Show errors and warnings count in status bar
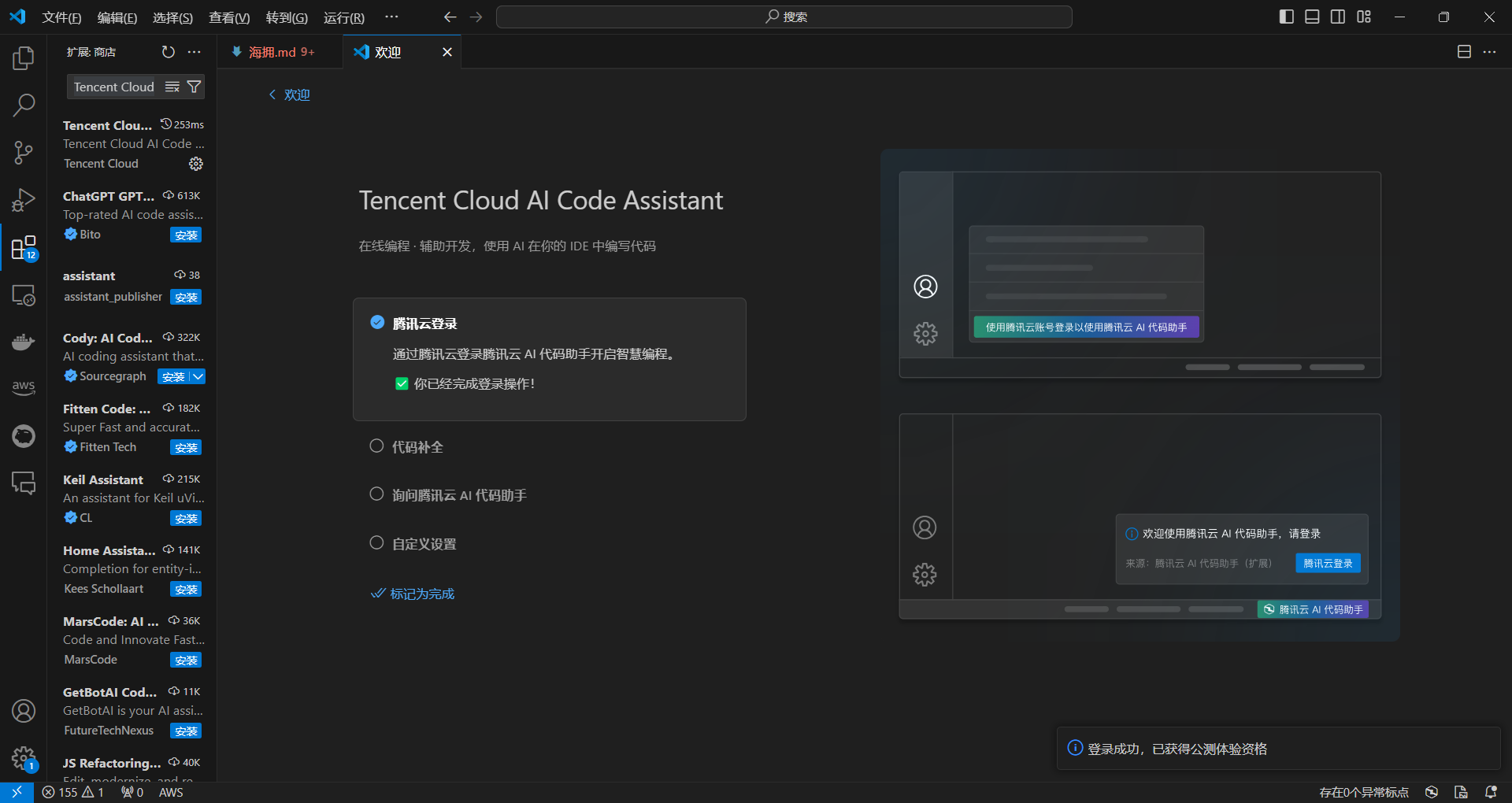The image size is (1512, 803). click(x=73, y=792)
